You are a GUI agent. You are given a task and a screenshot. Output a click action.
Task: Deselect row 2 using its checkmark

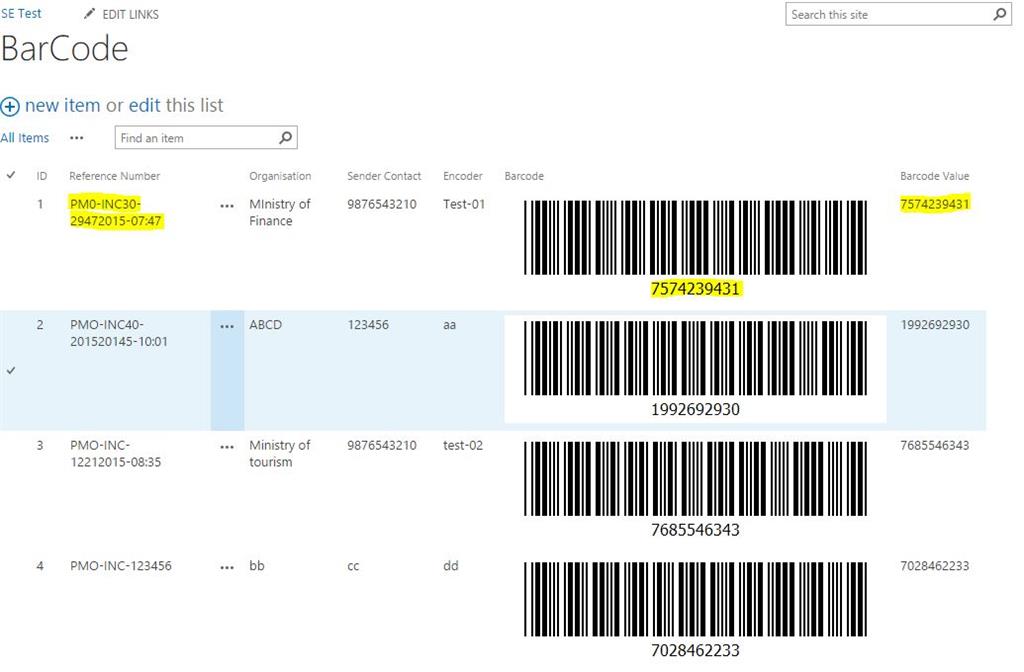coord(11,370)
